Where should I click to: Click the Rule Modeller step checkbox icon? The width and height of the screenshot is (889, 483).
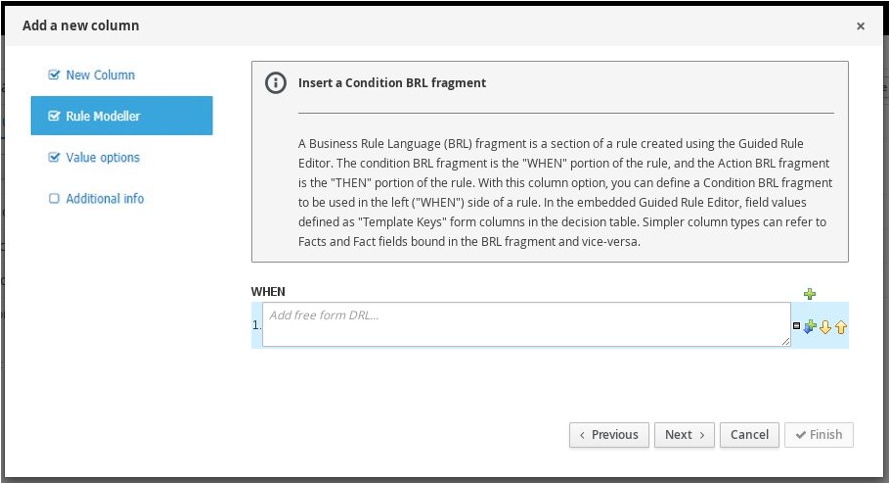(x=54, y=117)
